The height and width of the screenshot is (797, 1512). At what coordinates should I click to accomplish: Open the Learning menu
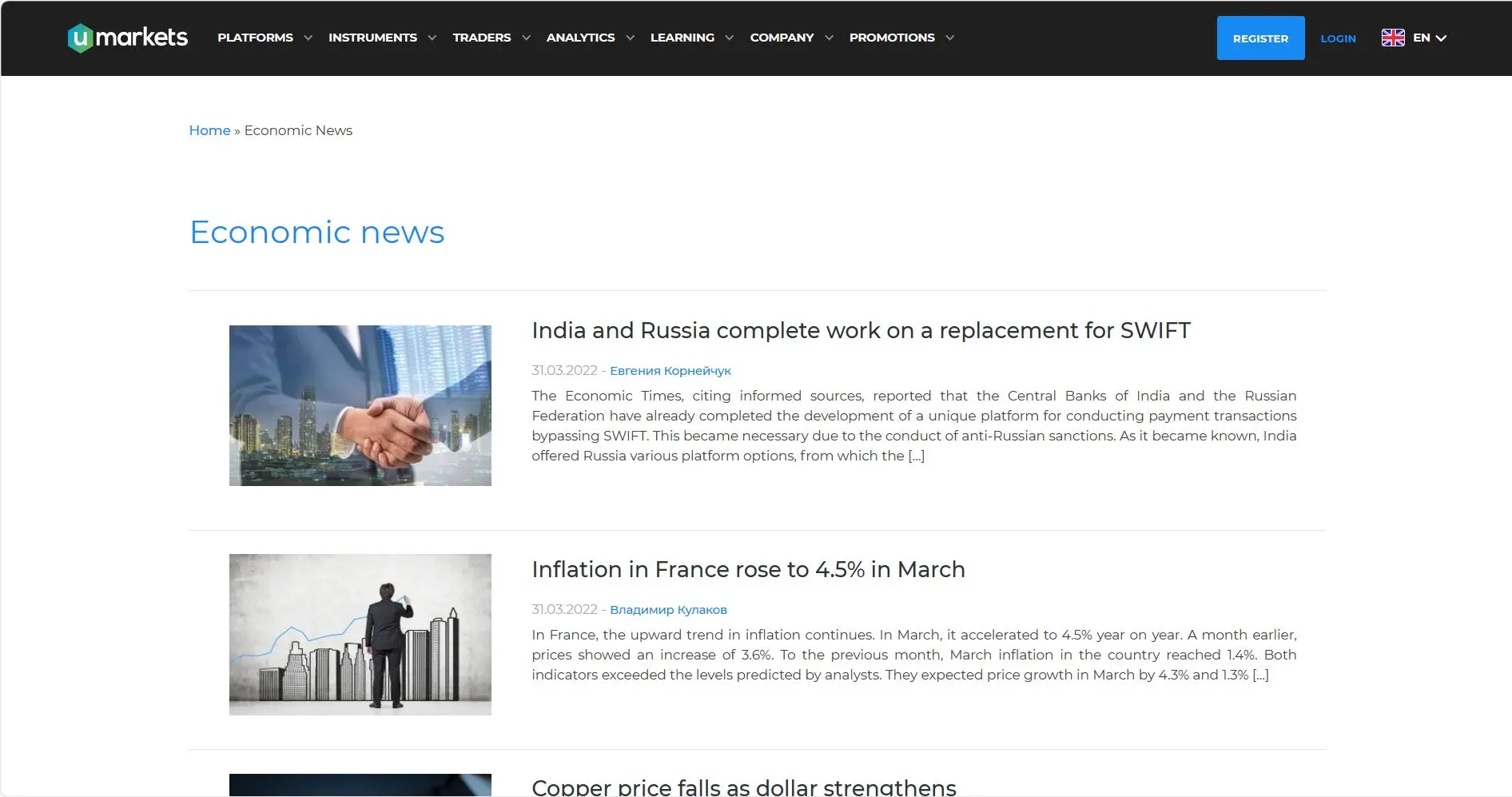682,38
